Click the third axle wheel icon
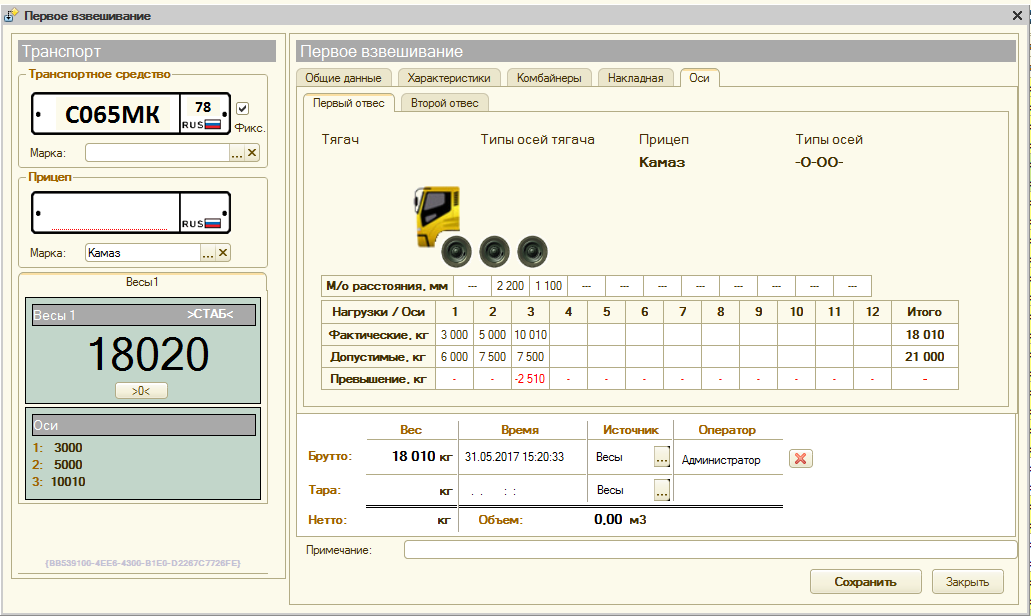This screenshot has height=616, width=1031. point(530,251)
